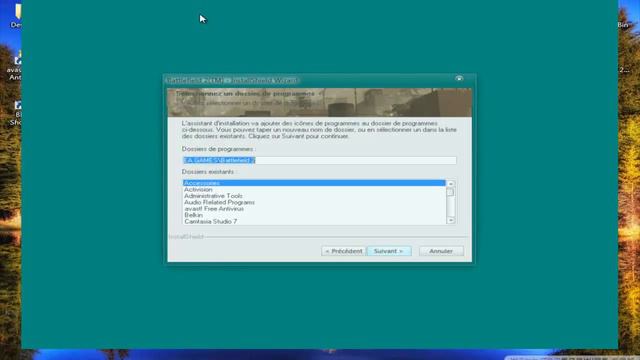
Task: Cancel the installer with the Annuler button
Action: 441,251
